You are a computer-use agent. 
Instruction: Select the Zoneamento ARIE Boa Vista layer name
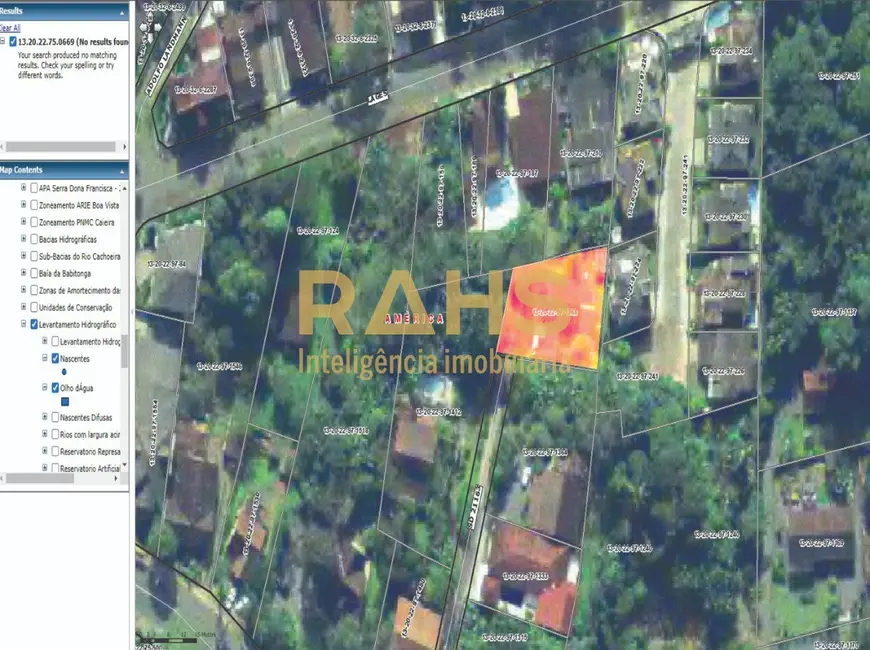[80, 205]
